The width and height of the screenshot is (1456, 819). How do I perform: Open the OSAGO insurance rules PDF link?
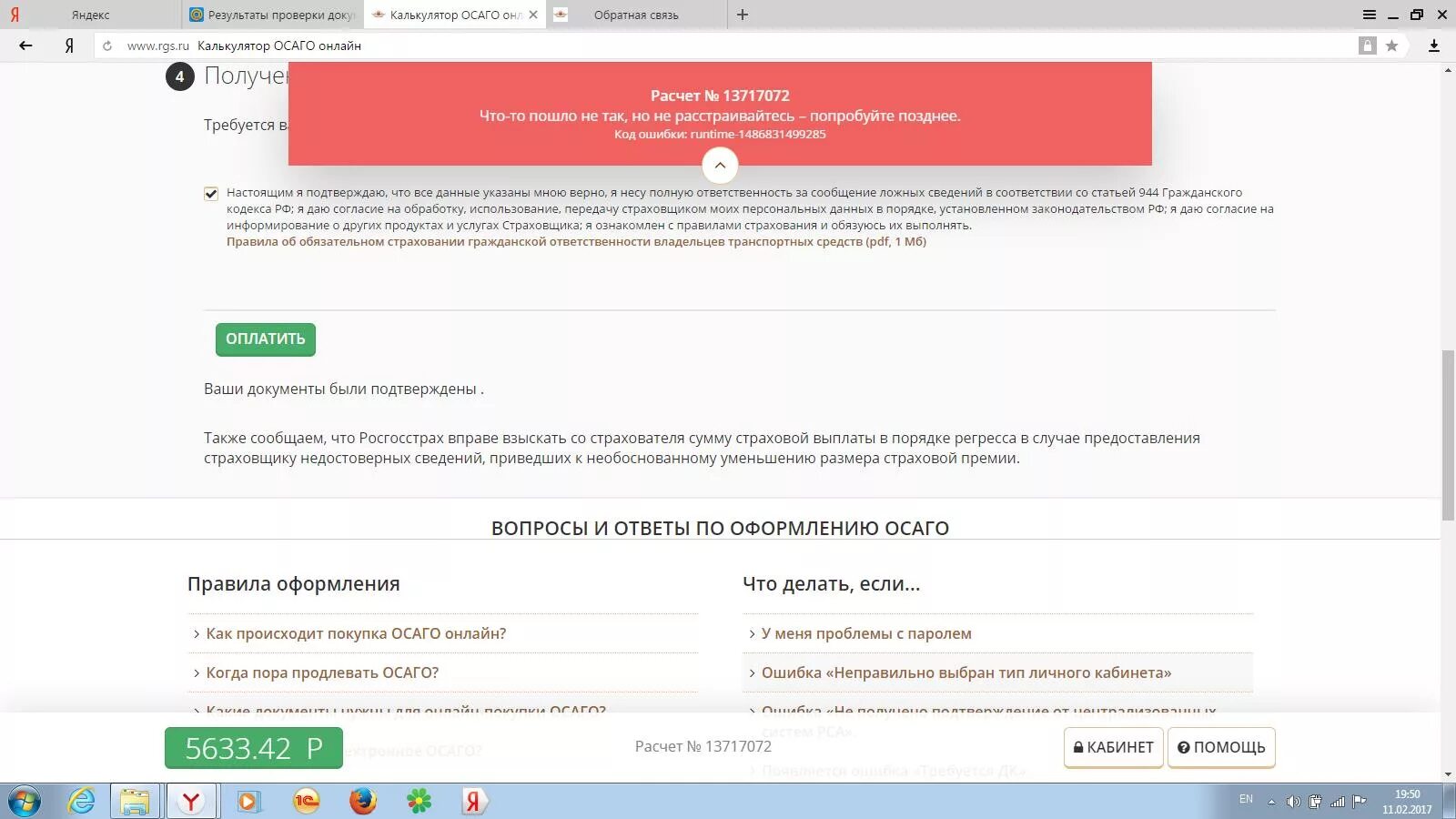click(576, 242)
